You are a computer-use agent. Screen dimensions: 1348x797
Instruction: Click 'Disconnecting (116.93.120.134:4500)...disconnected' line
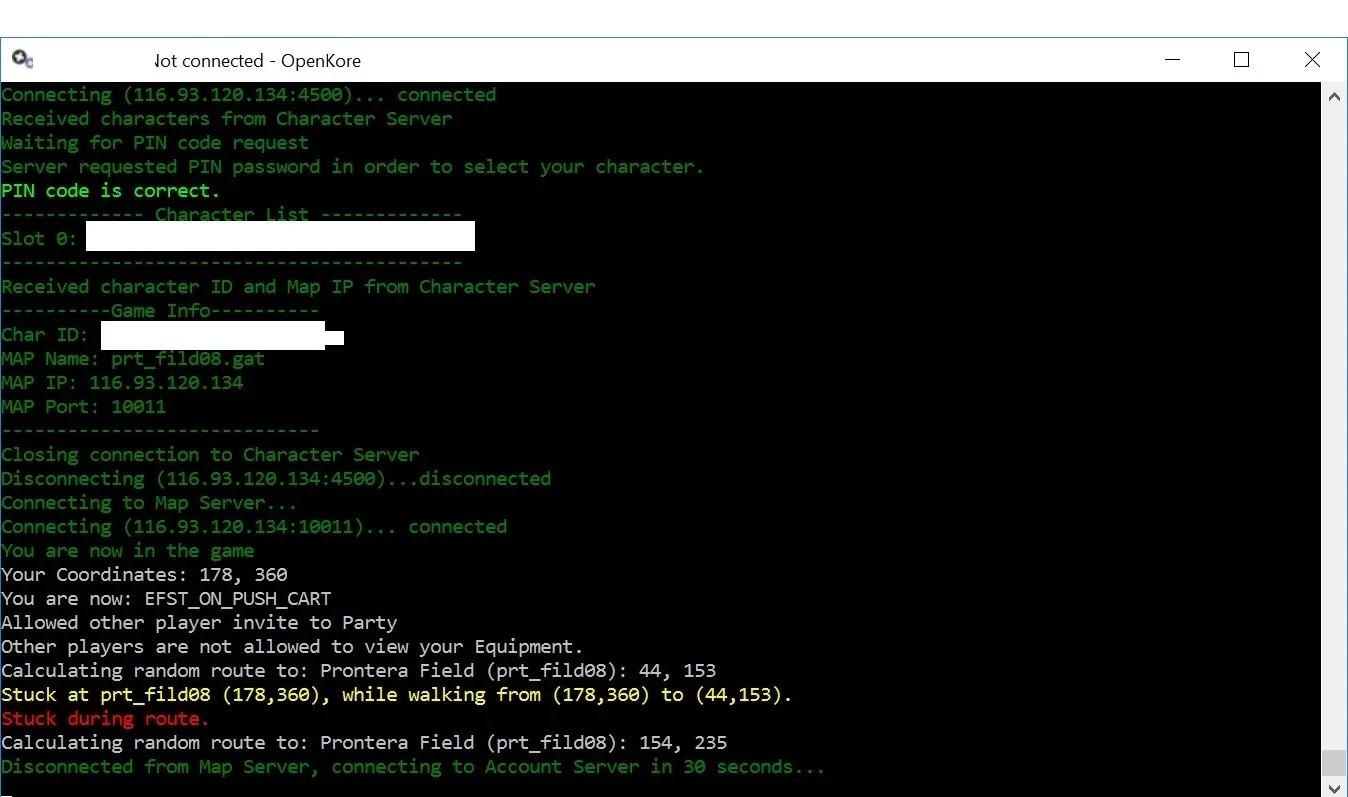(276, 479)
